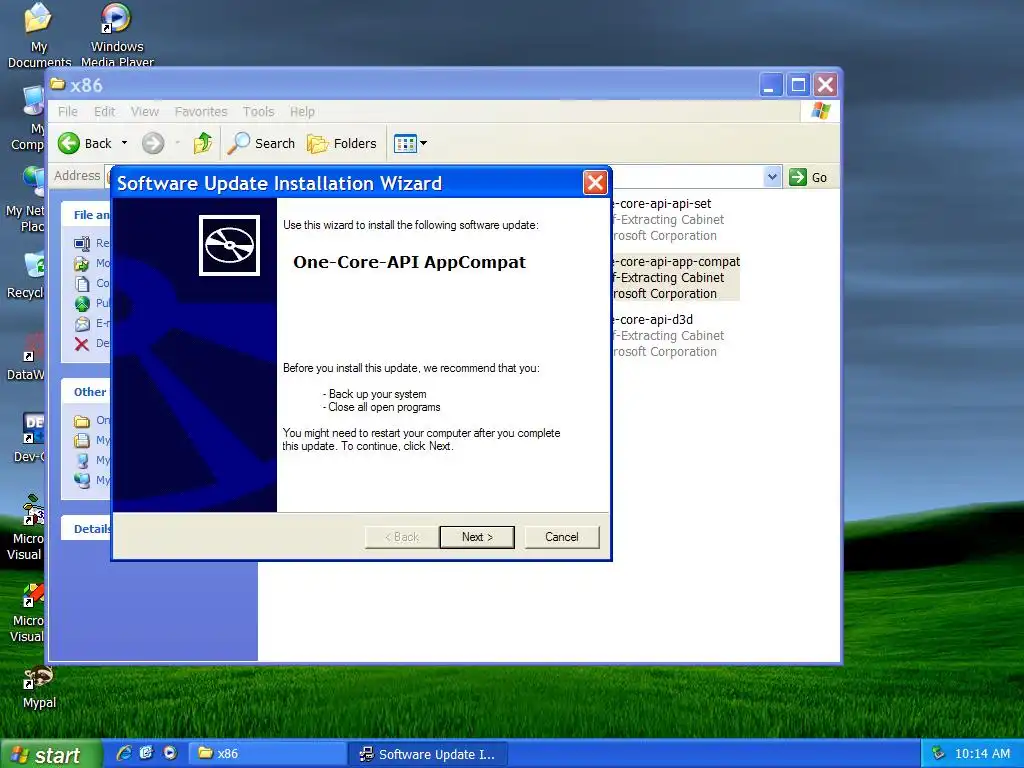Image resolution: width=1024 pixels, height=768 pixels.
Task: Click the My Computer icon in Other Places
Action: pos(82,460)
